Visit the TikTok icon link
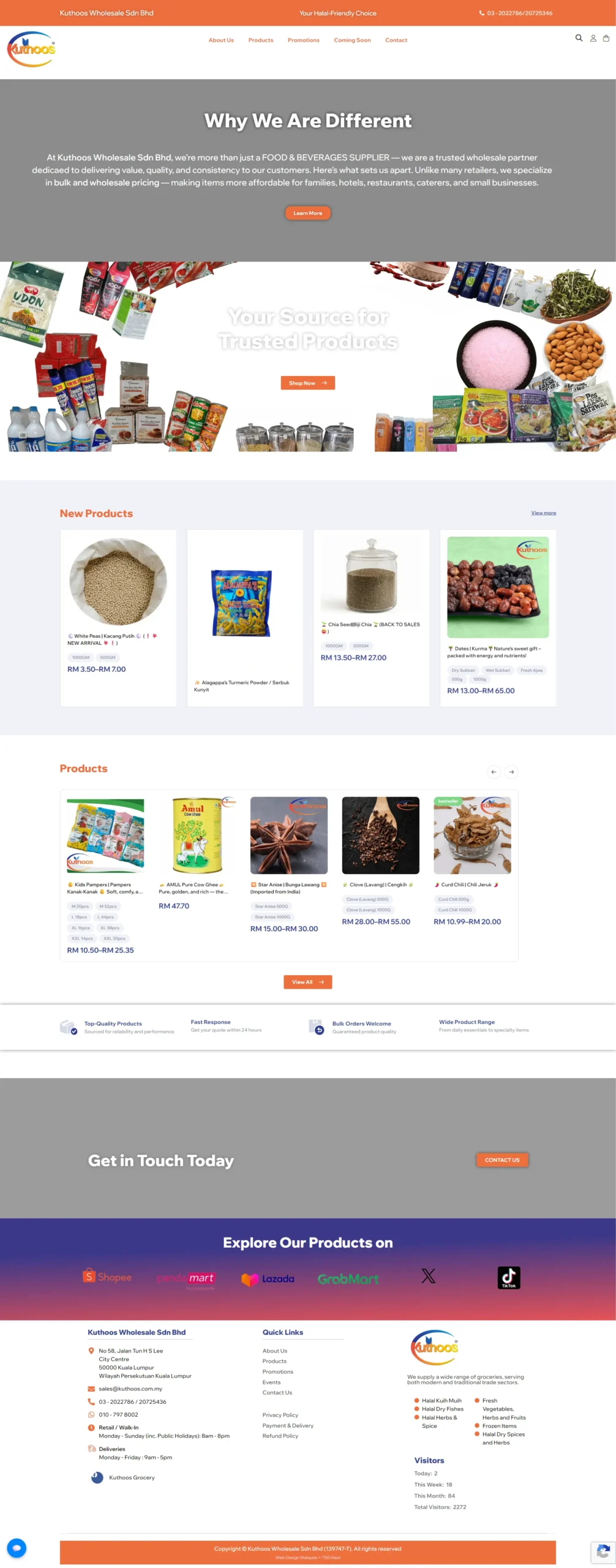This screenshot has width=616, height=1568. tap(509, 1277)
